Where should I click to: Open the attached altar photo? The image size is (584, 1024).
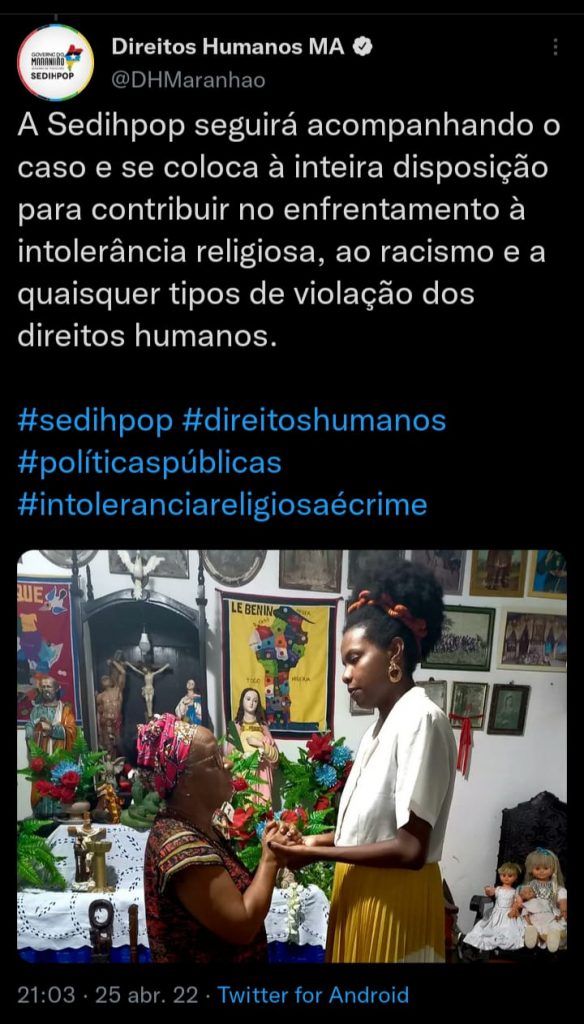click(292, 756)
